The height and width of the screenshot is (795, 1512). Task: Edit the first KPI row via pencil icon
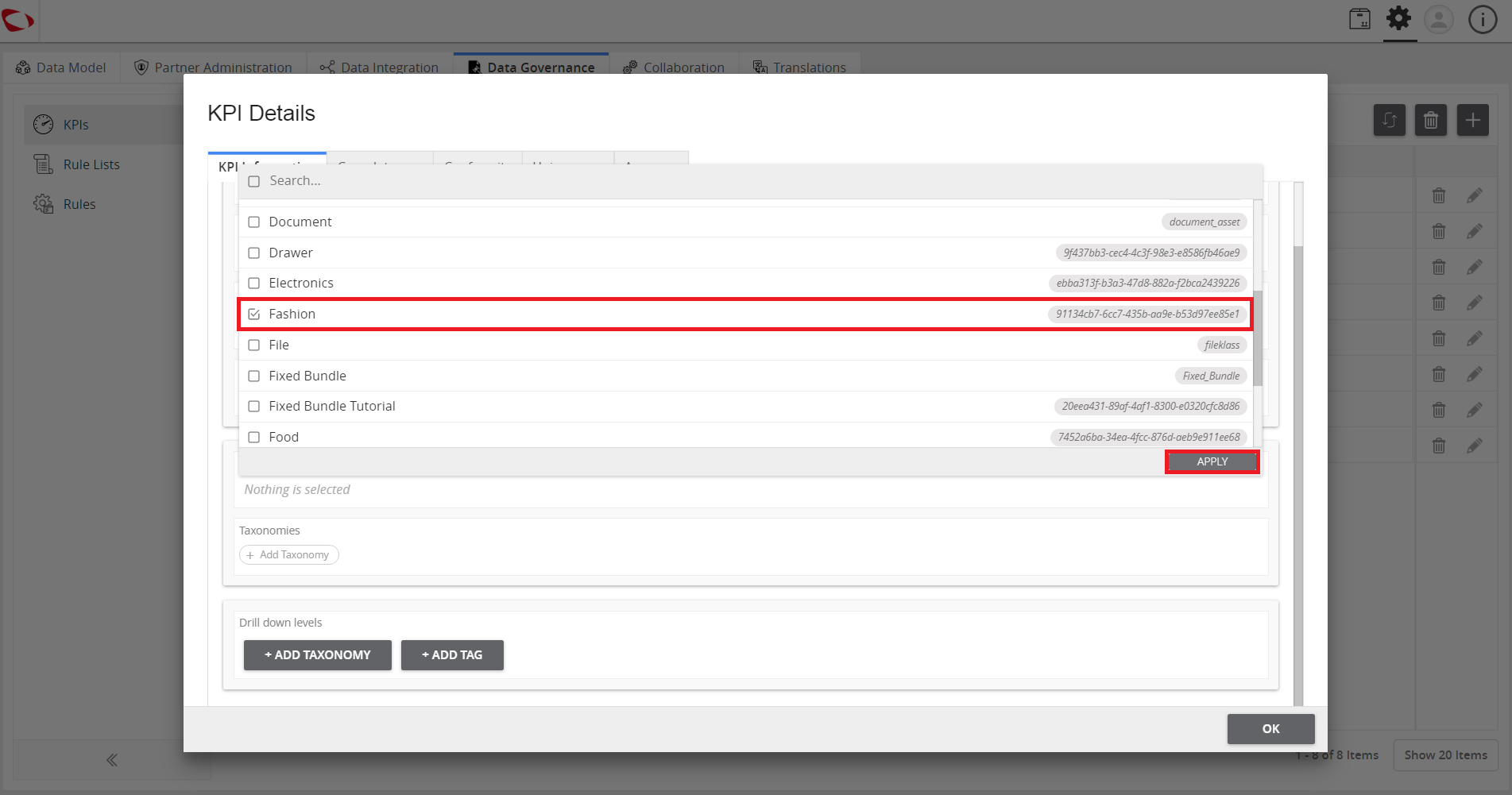1475,195
